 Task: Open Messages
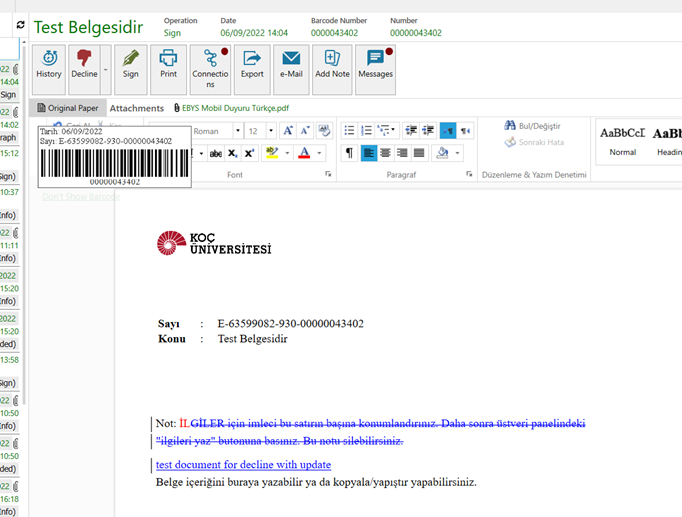(375, 66)
